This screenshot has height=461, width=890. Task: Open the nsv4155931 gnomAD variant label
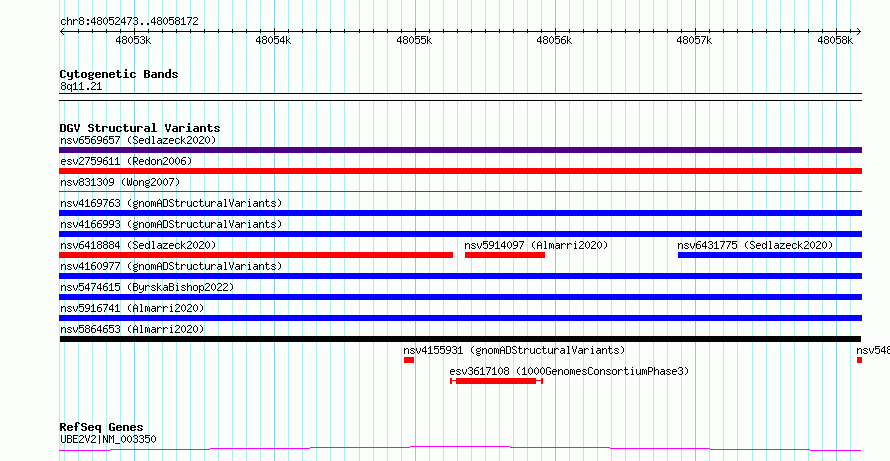click(x=514, y=350)
